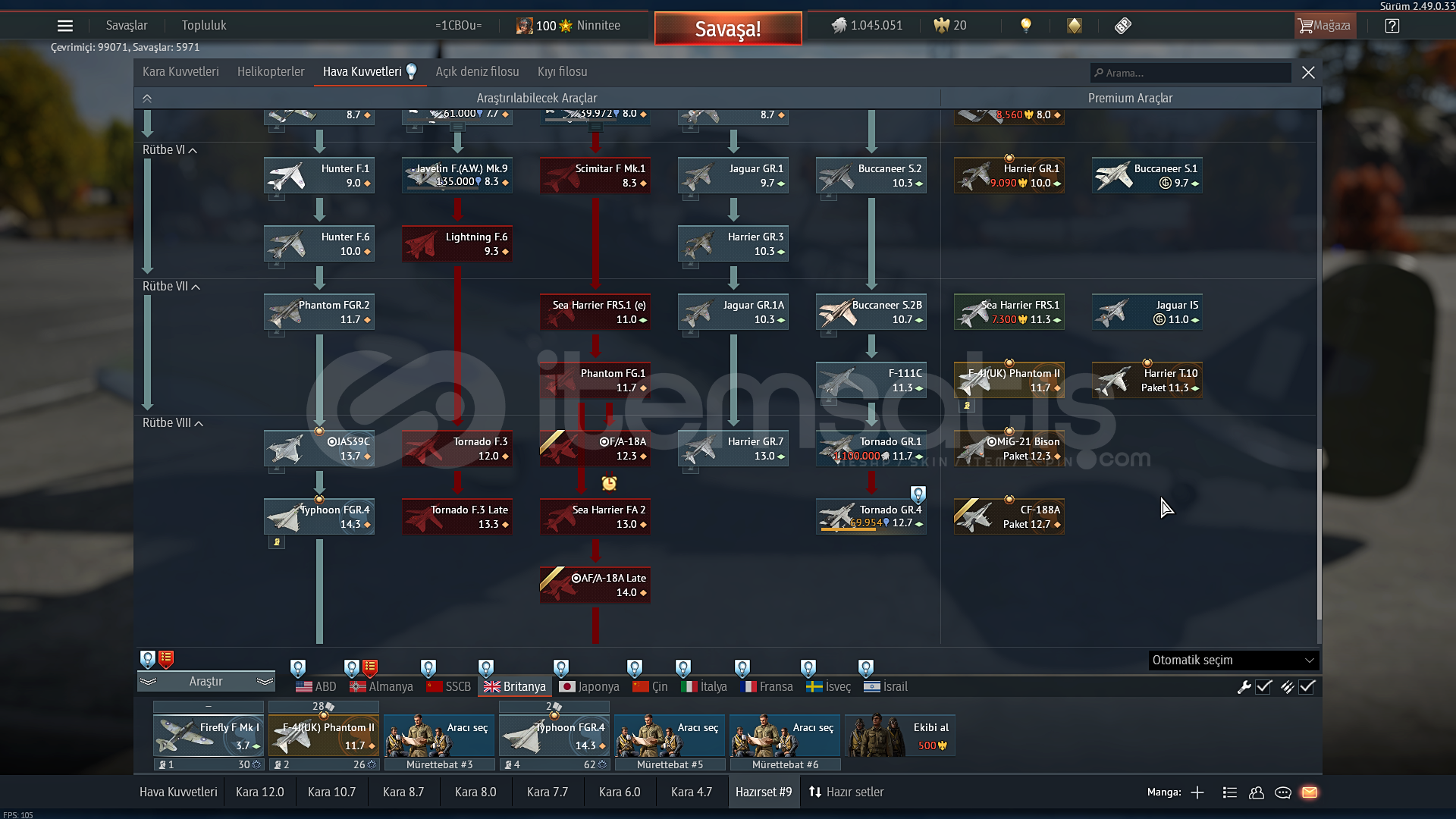
Task: Select the Japonya nation tab
Action: pos(589,687)
